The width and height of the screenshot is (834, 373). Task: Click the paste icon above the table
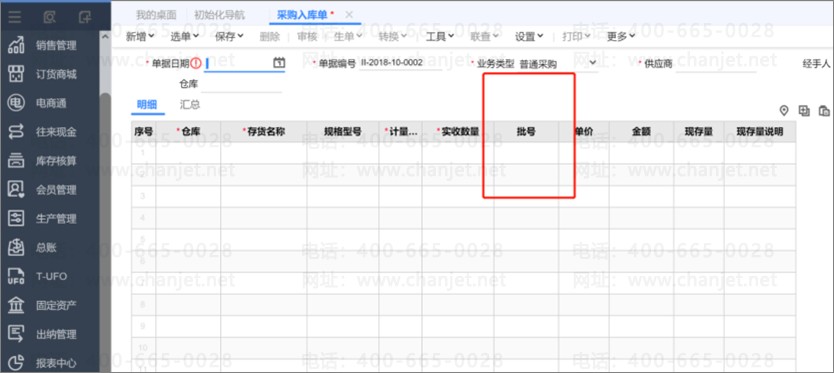pyautogui.click(x=824, y=111)
